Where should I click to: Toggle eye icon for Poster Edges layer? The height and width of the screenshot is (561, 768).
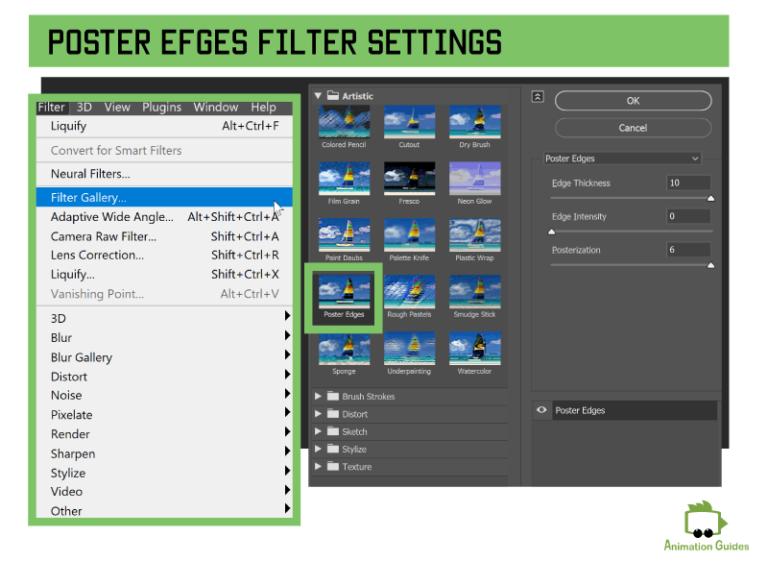click(541, 410)
